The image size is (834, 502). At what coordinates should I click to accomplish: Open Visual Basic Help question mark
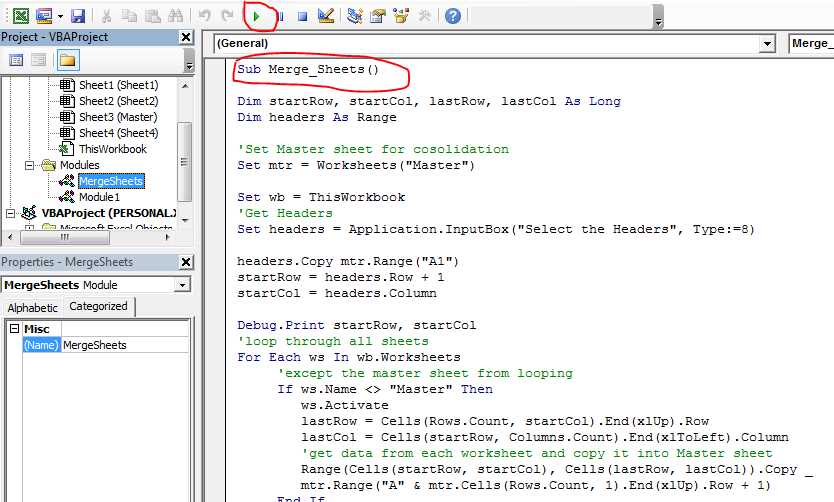453,16
